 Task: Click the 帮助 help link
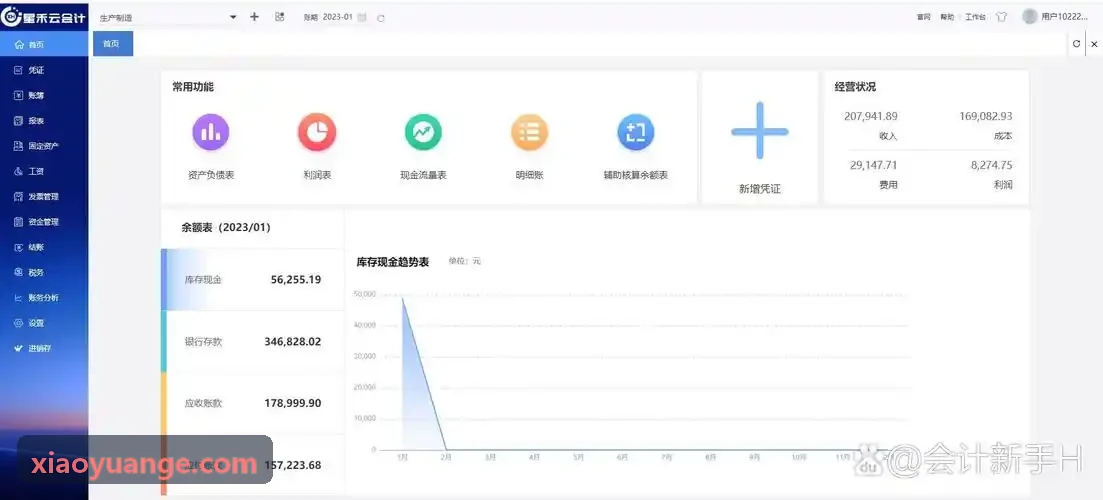click(x=947, y=17)
